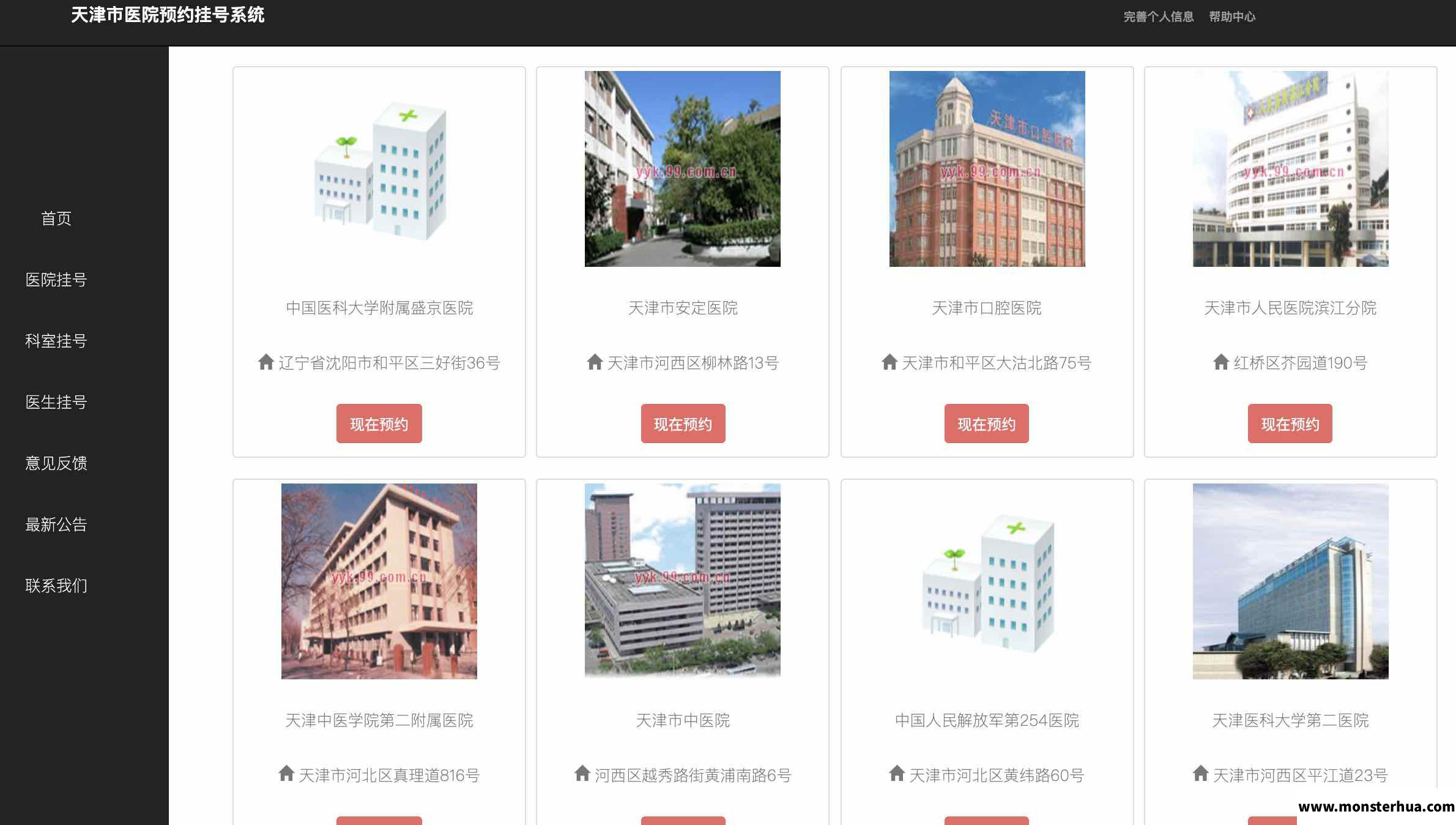This screenshot has height=825, width=1456.
Task: Click address text 河西区越秀路街黄浦南路6号
Action: pyautogui.click(x=693, y=775)
